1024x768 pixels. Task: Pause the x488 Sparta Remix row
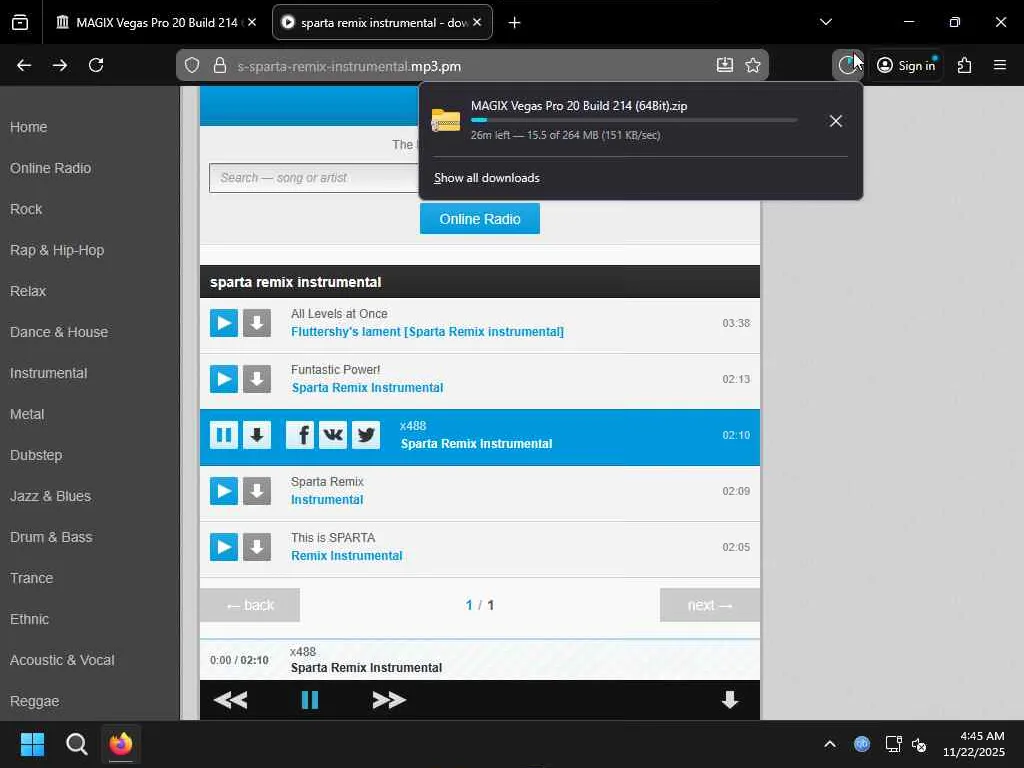click(223, 435)
